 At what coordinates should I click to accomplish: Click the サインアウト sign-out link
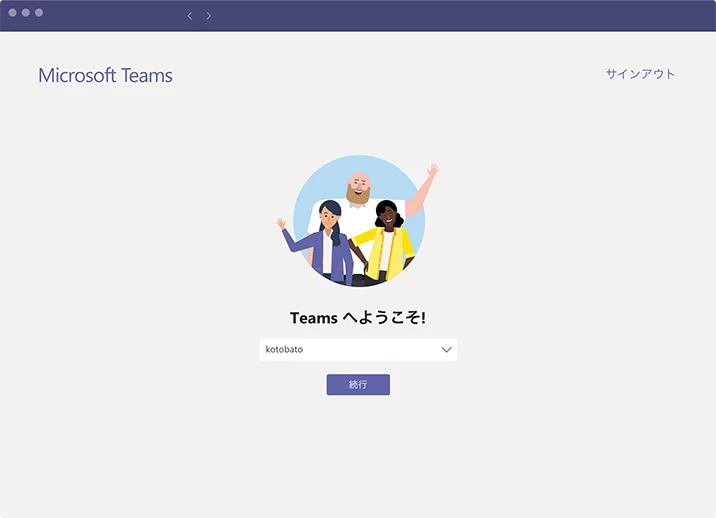pyautogui.click(x=640, y=74)
